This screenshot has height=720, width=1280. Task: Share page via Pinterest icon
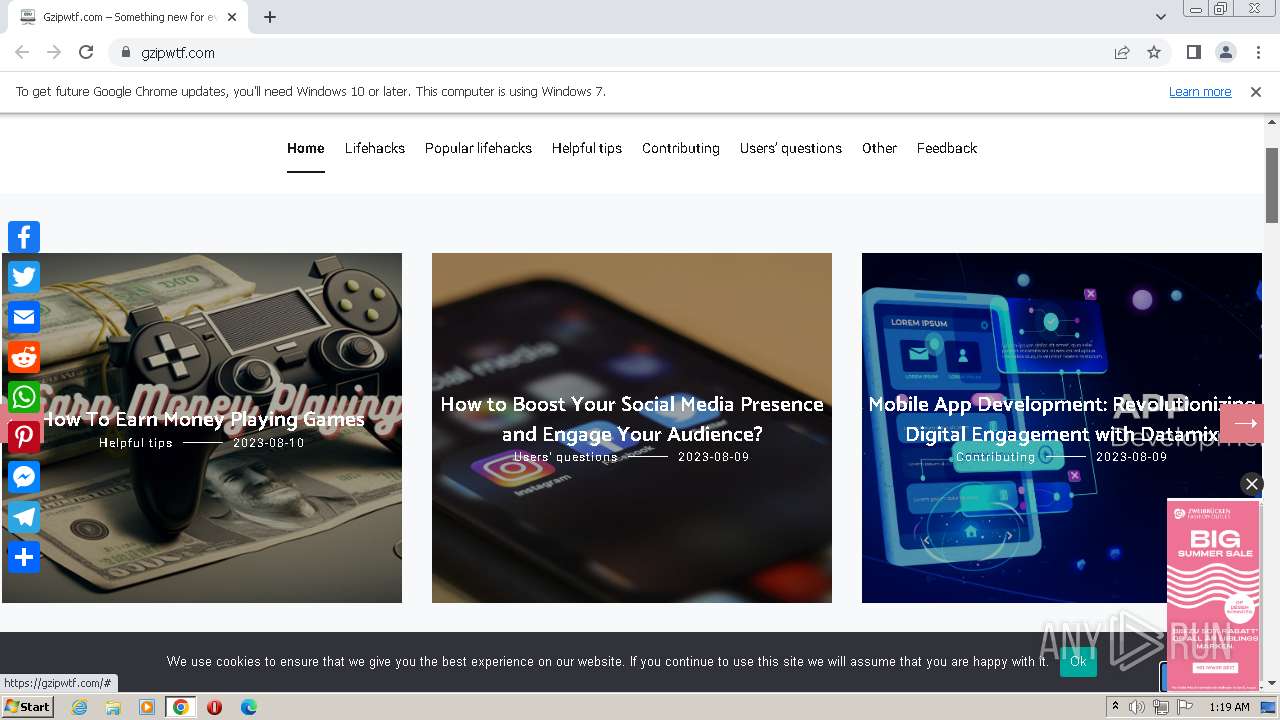coord(24,437)
